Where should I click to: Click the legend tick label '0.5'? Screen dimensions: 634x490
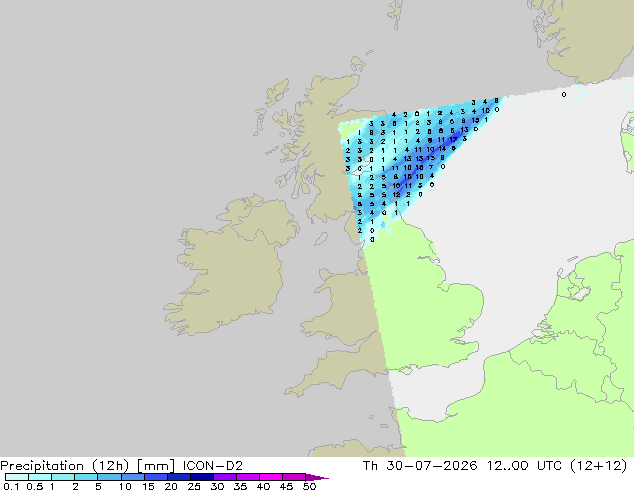pyautogui.click(x=34, y=486)
